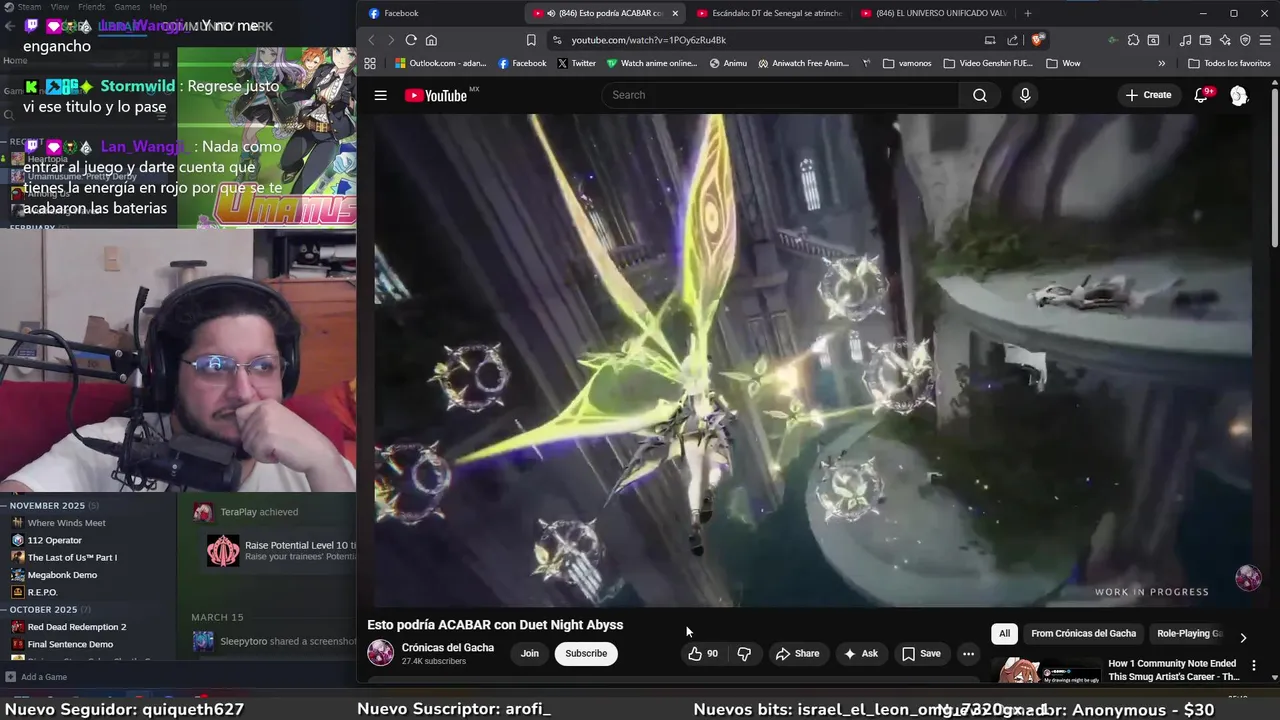Click the browser address bar URL
The height and width of the screenshot is (720, 1280).
pyautogui.click(x=649, y=40)
